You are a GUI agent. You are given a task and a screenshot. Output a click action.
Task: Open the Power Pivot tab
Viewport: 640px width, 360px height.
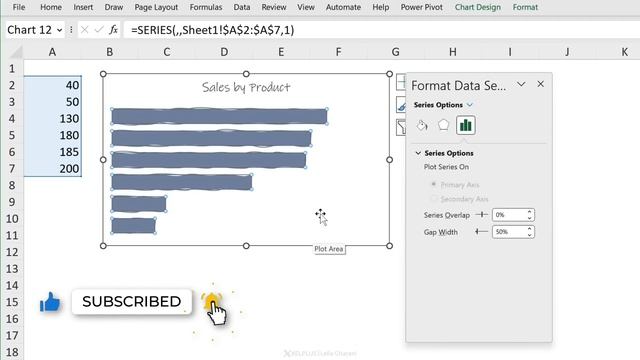pyautogui.click(x=422, y=7)
